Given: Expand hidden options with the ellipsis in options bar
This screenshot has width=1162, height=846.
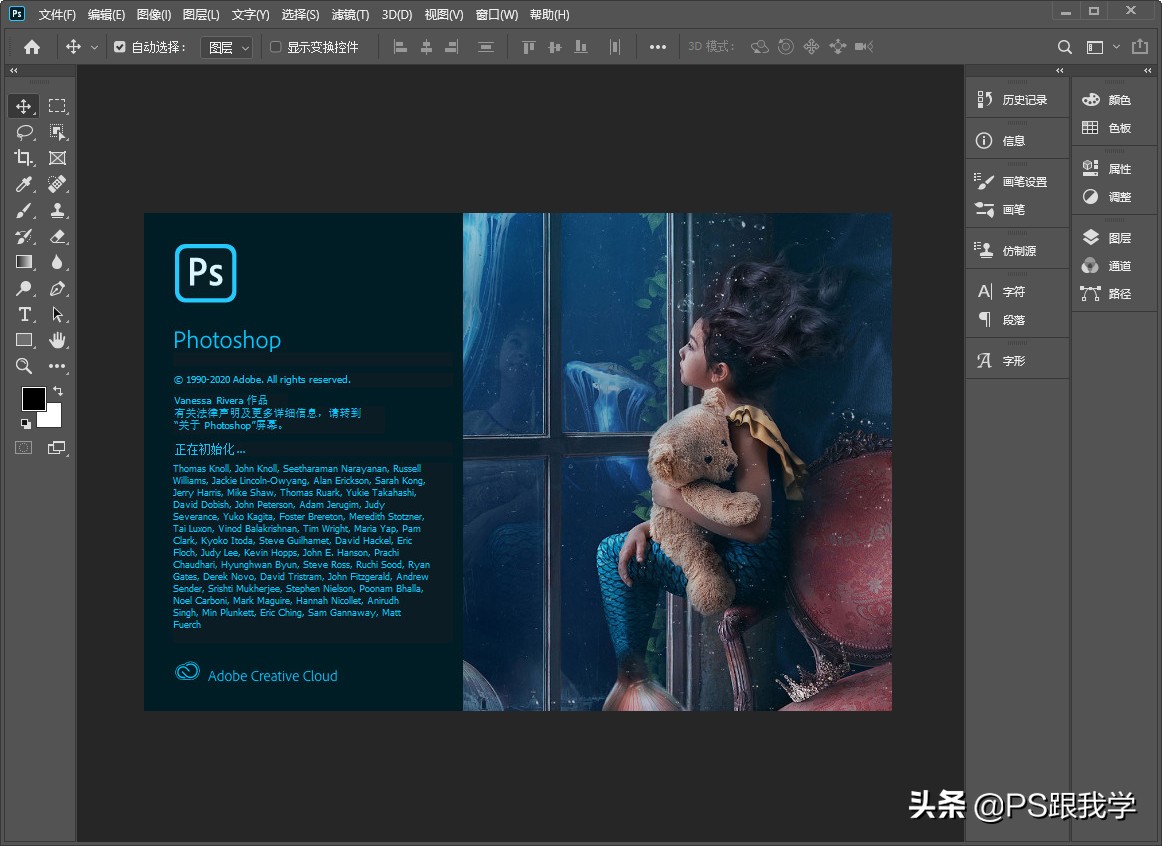Looking at the screenshot, I should pyautogui.click(x=657, y=46).
